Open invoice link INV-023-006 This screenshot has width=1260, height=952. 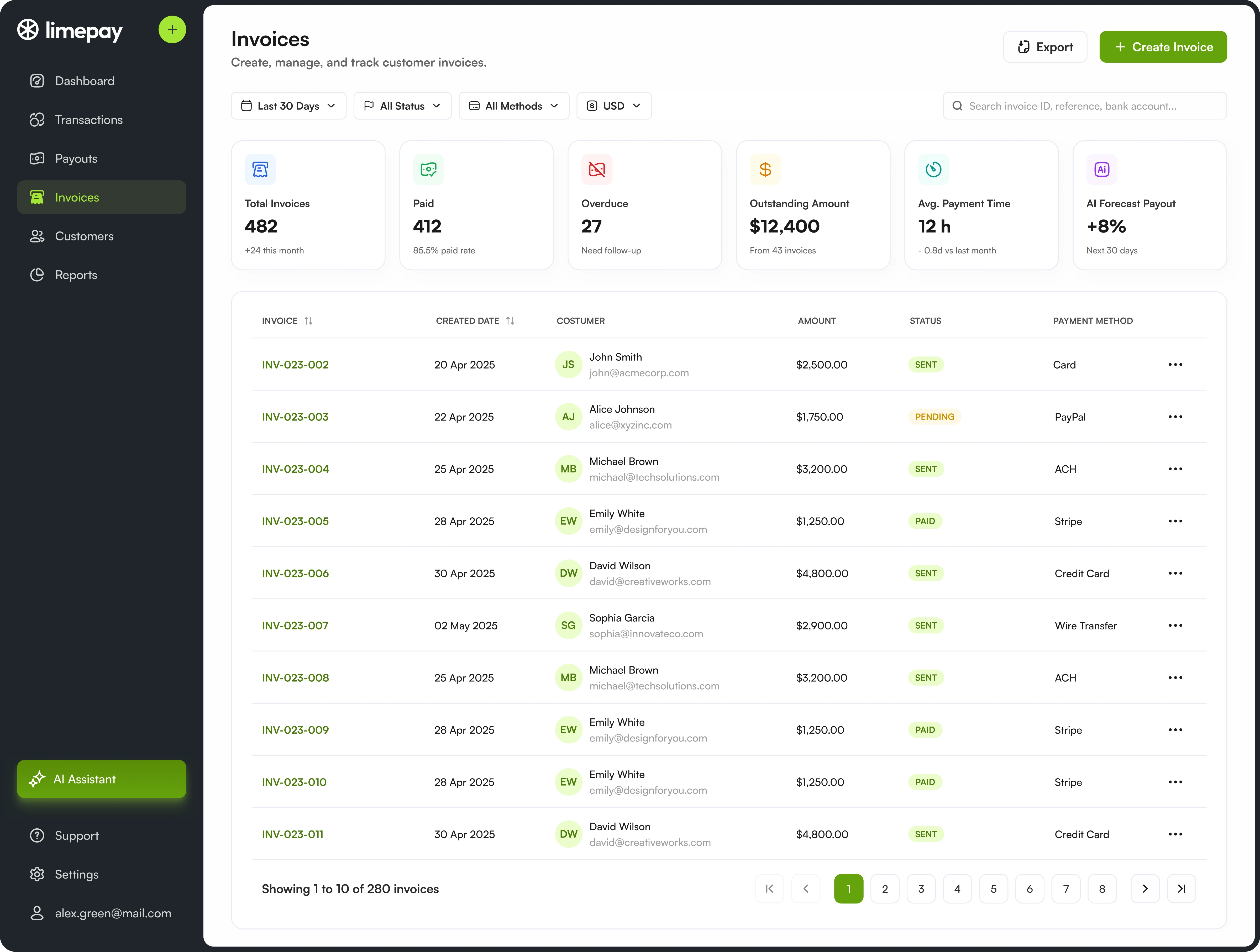click(295, 574)
